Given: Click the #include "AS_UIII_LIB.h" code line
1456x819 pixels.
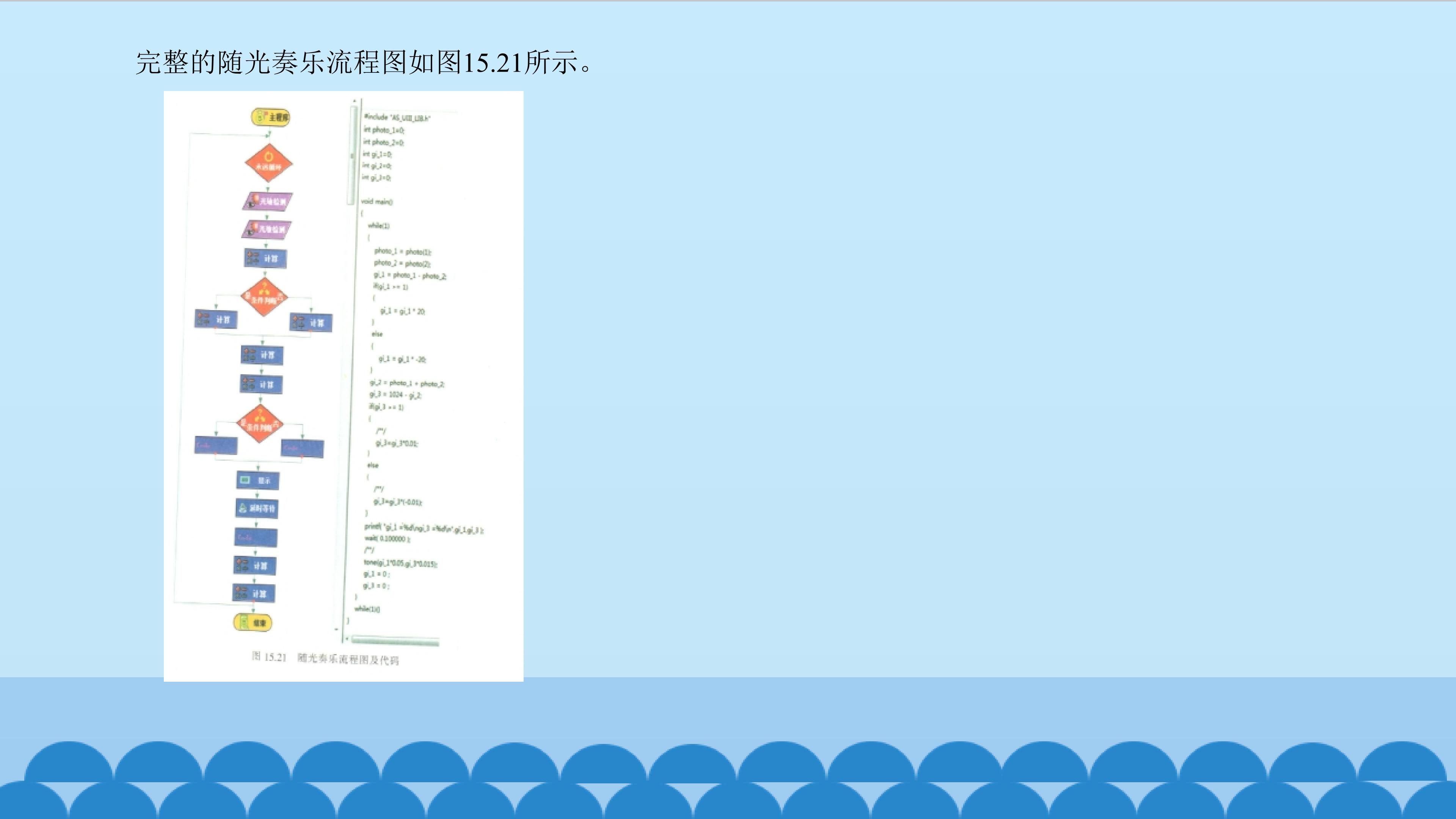Looking at the screenshot, I should (397, 118).
